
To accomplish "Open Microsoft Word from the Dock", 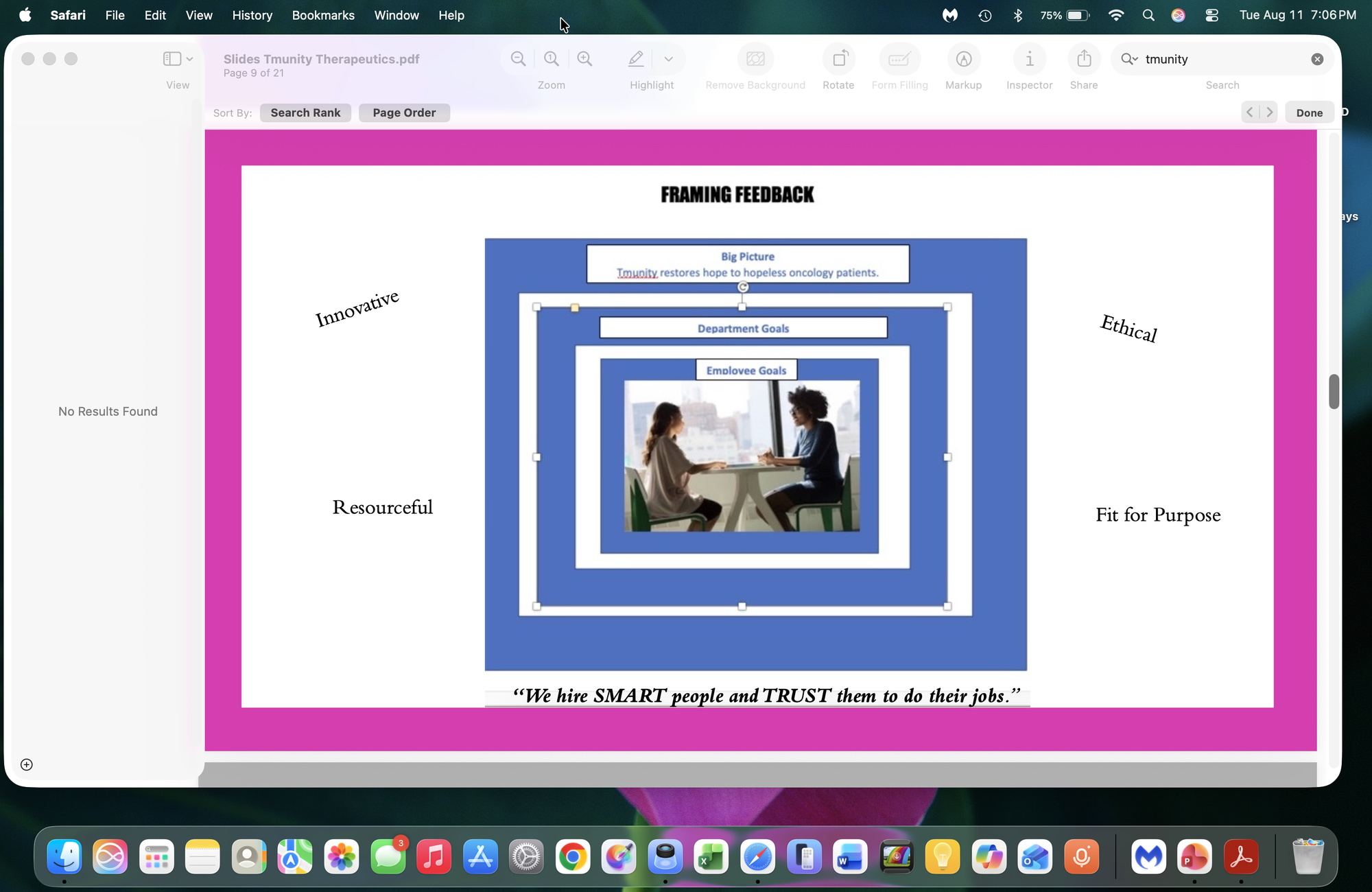I will coord(850,856).
